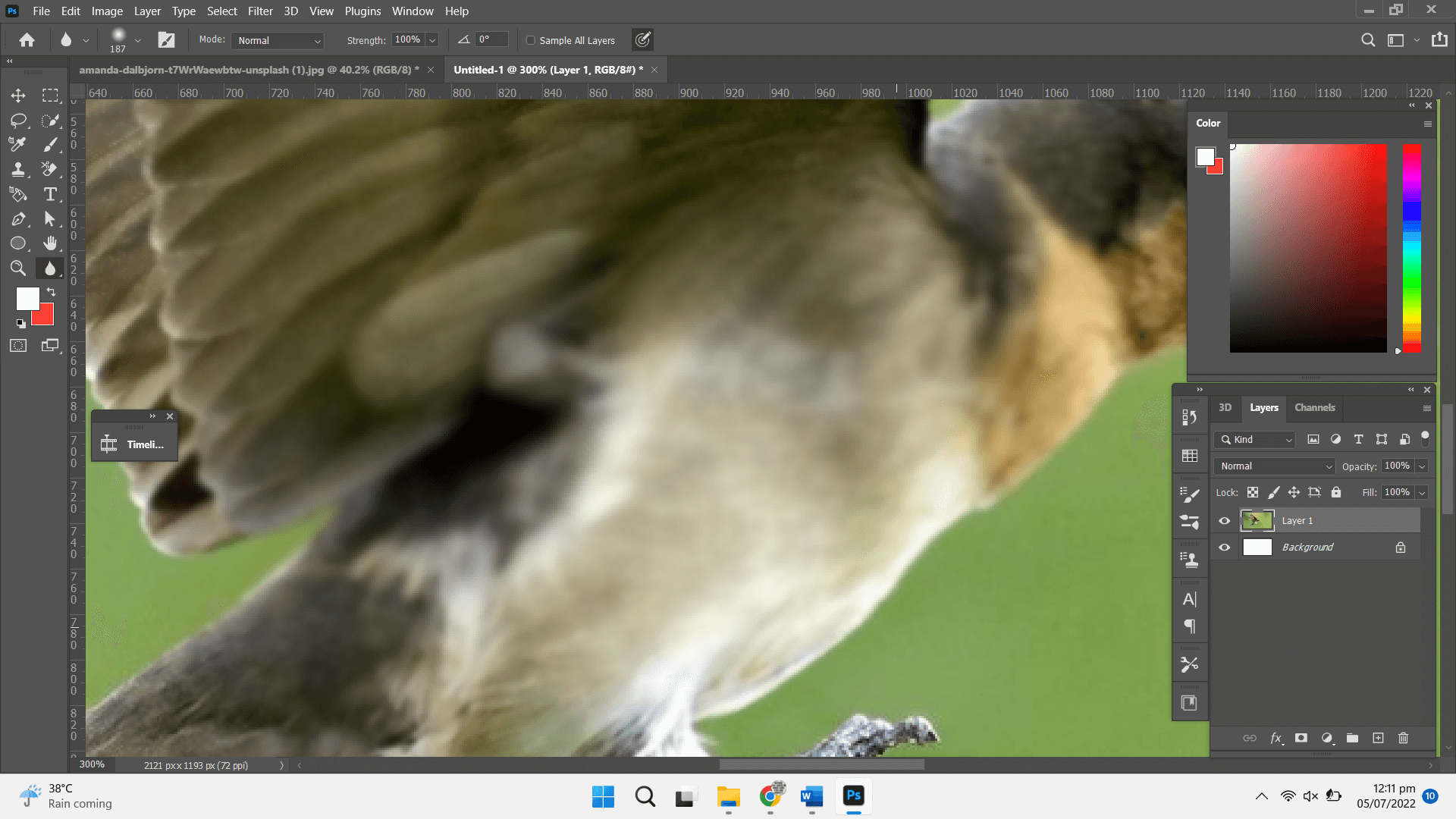This screenshot has height=819, width=1456.
Task: Create a new layer with plus icon
Action: pos(1379,738)
